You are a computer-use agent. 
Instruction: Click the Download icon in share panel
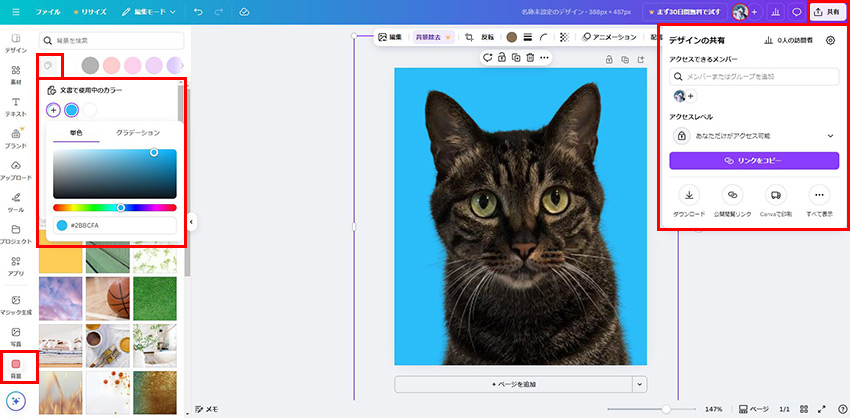pyautogui.click(x=689, y=195)
